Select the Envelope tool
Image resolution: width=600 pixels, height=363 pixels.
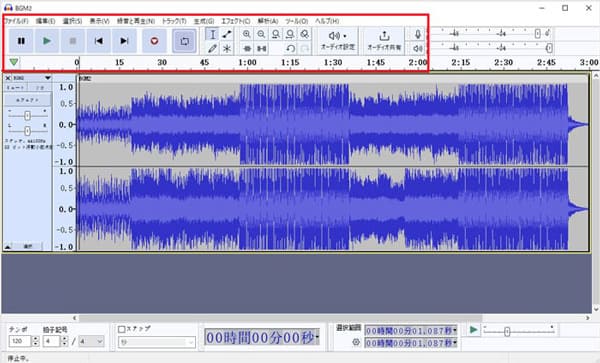point(227,34)
